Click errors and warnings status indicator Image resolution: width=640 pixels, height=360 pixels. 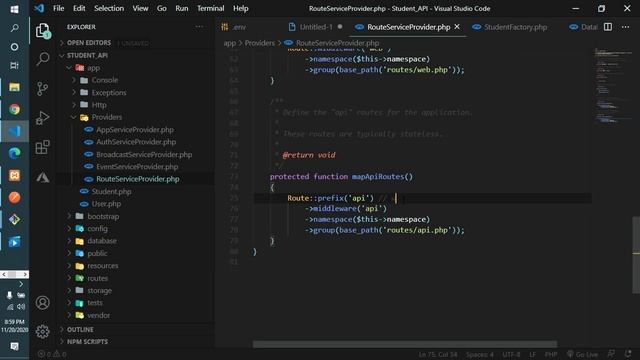click(x=52, y=354)
